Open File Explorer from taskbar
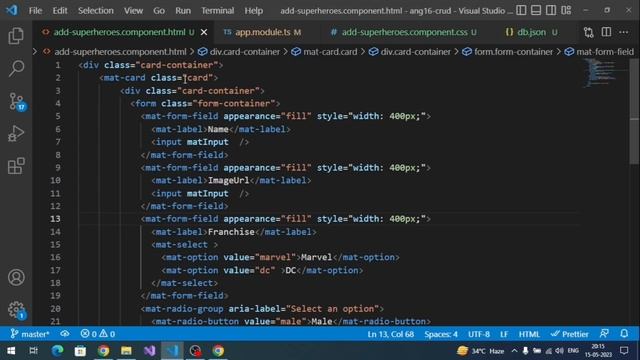This screenshot has width=640, height=360. click(126, 351)
